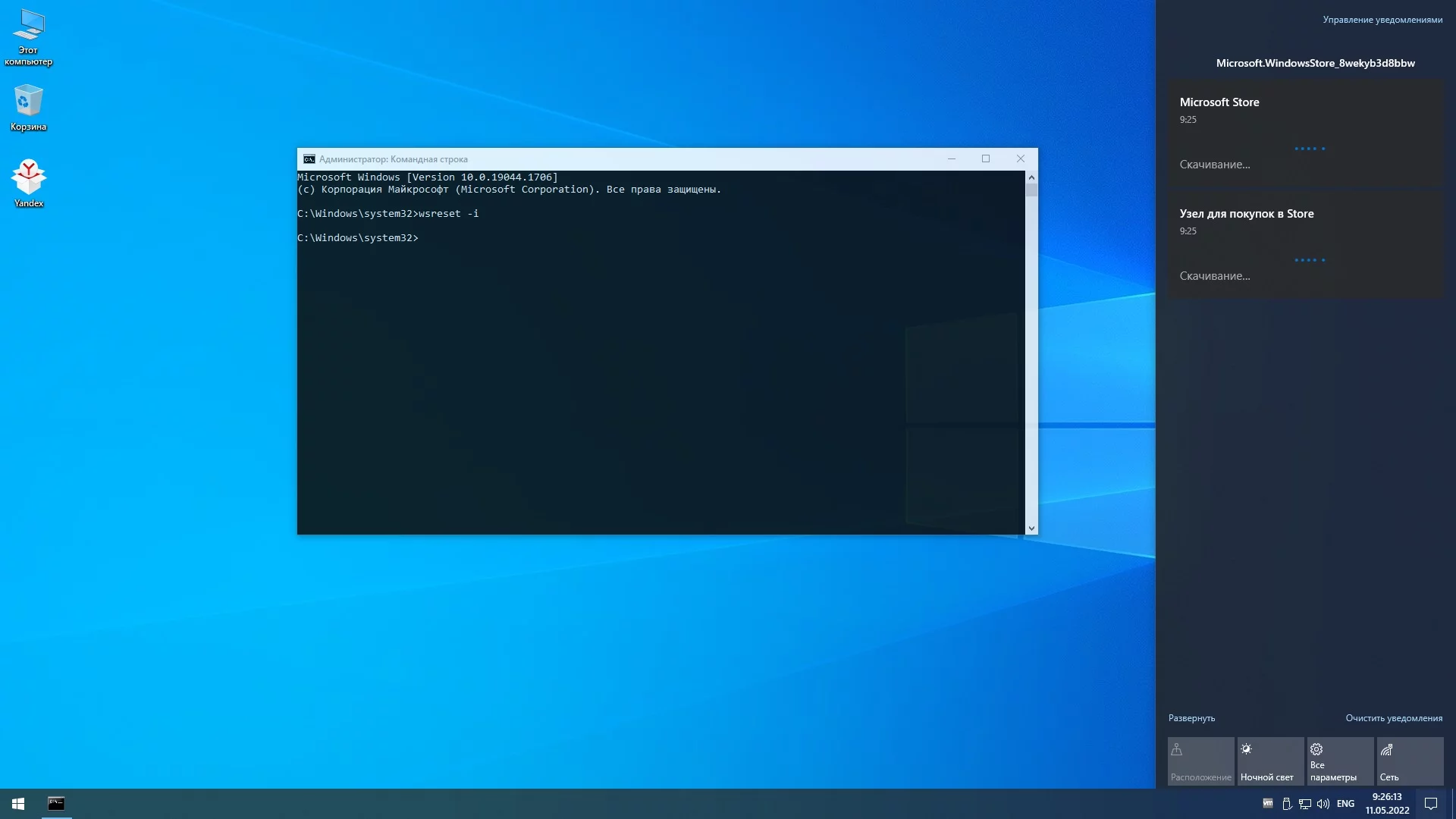Toggle the Сеть quick action tile
This screenshot has height=819, width=1456.
(1410, 761)
